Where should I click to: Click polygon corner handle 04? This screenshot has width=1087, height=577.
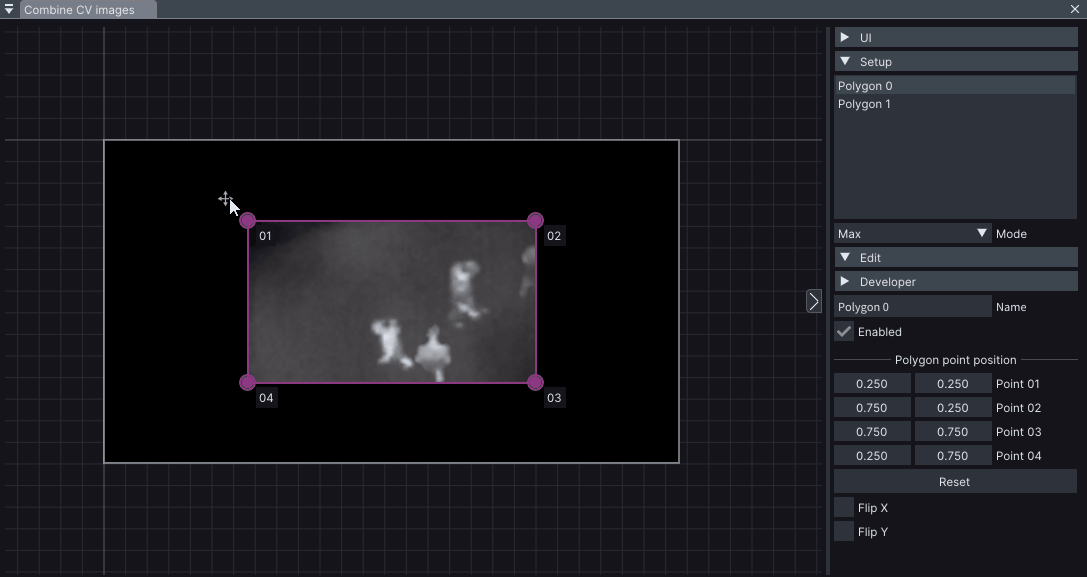point(248,382)
